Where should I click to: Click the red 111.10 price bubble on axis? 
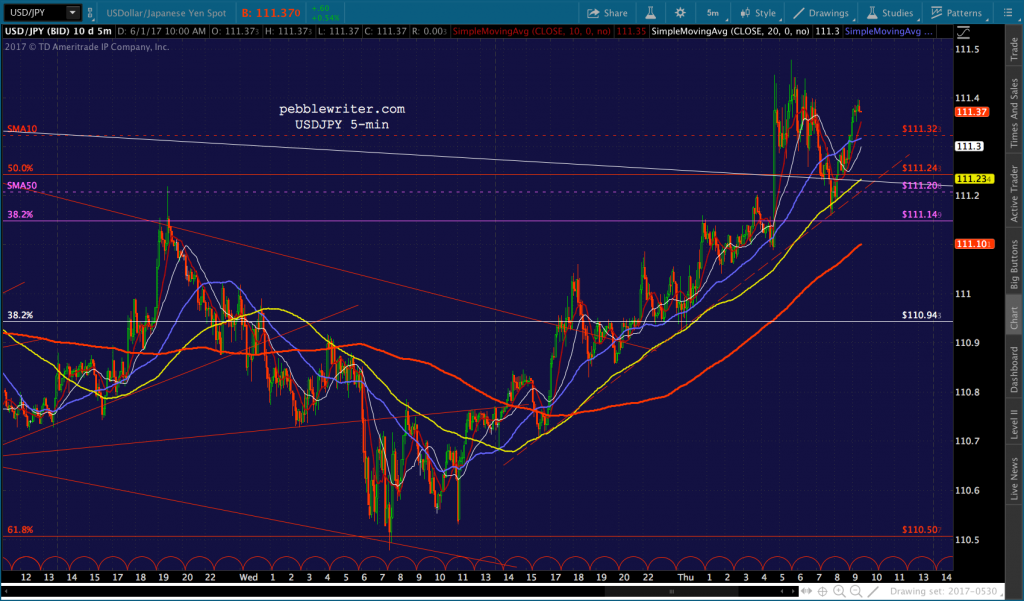click(x=974, y=244)
